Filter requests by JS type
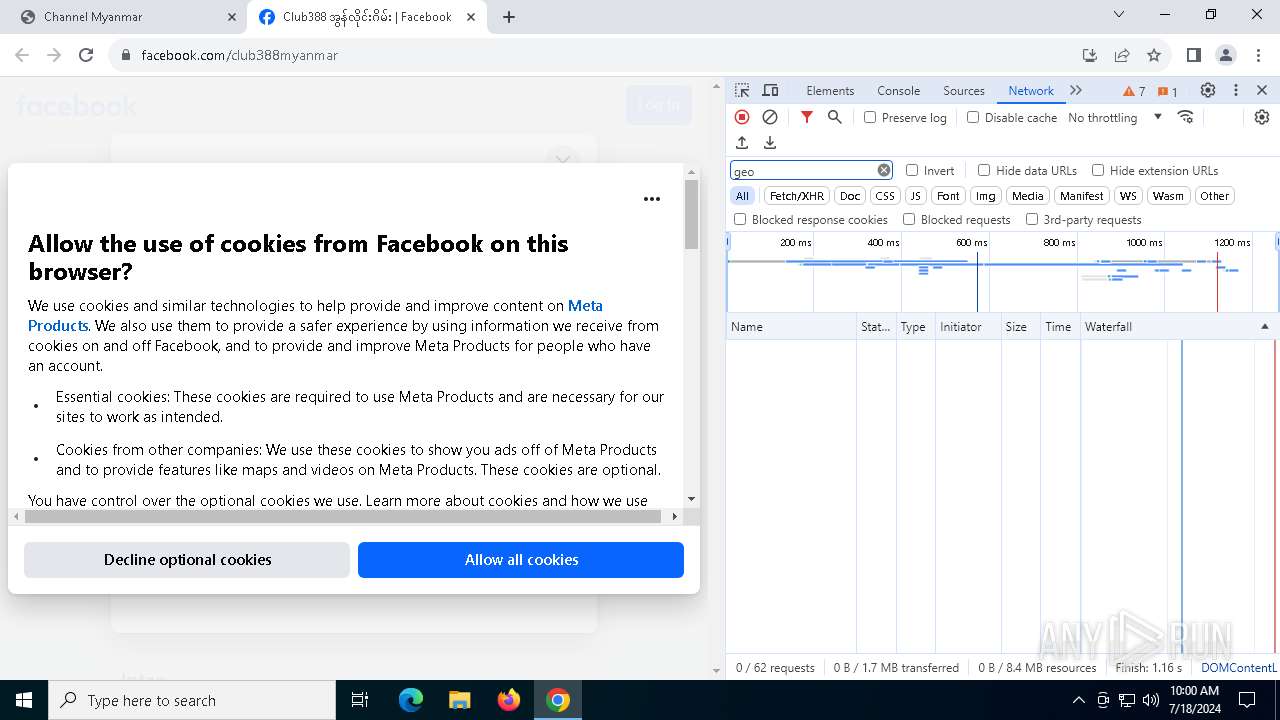 (x=916, y=196)
